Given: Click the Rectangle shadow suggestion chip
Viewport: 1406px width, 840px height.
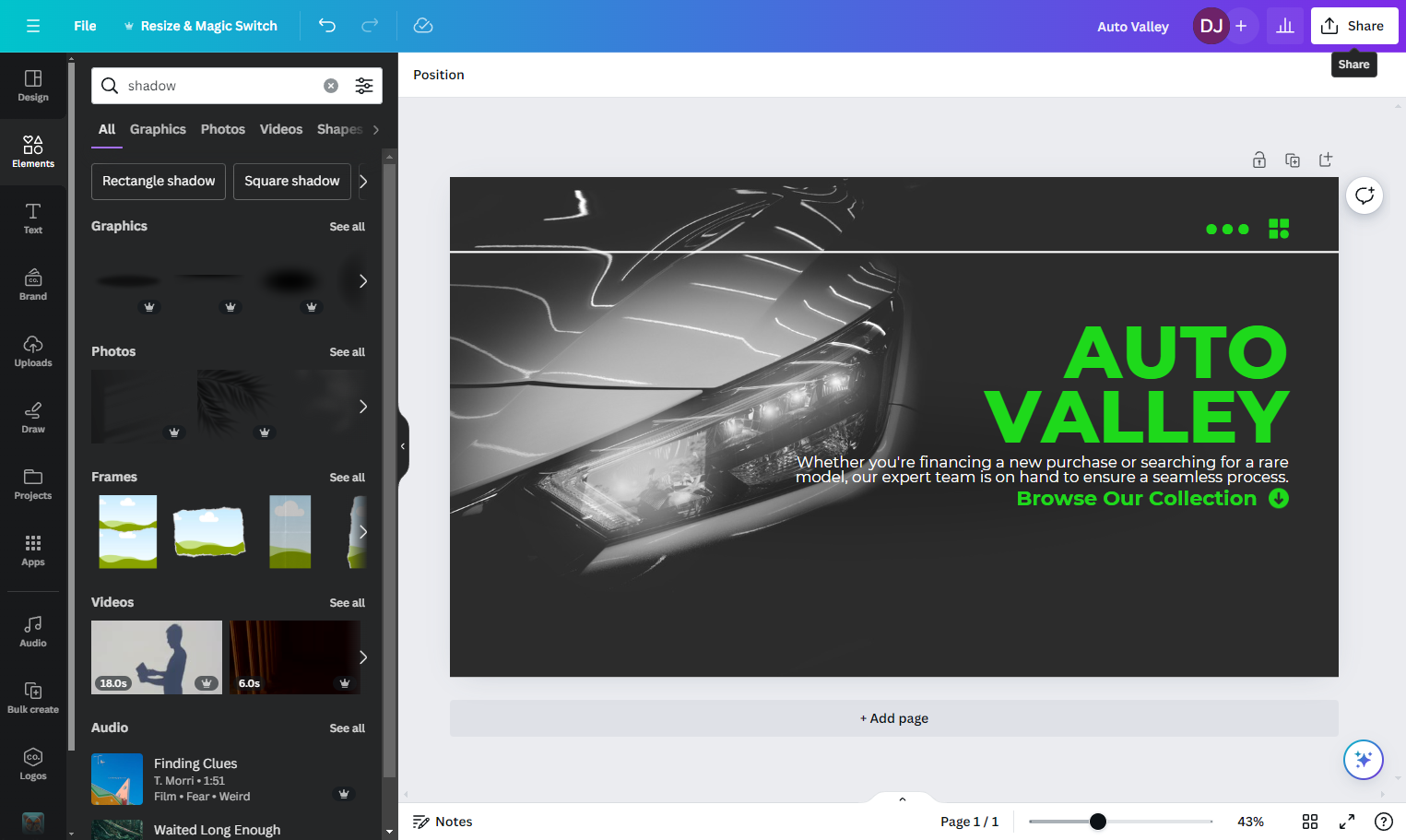Looking at the screenshot, I should click(159, 182).
